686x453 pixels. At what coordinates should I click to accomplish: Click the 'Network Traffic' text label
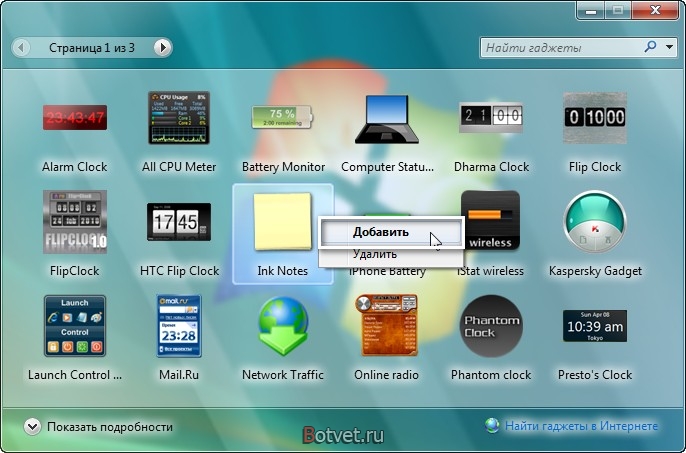[x=283, y=375]
